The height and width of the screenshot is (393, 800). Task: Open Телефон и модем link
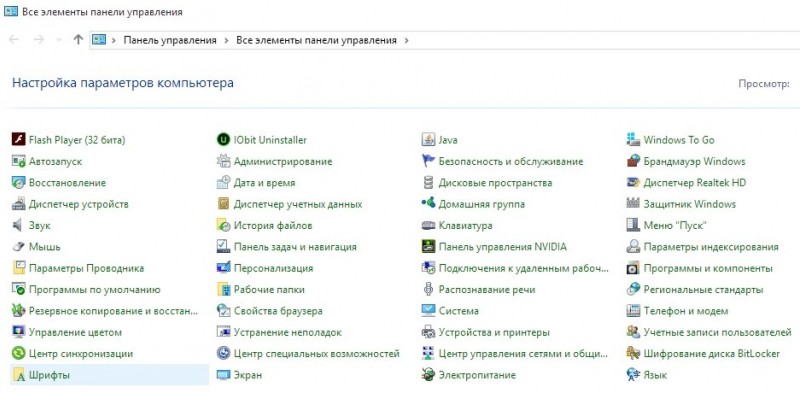coord(686,311)
